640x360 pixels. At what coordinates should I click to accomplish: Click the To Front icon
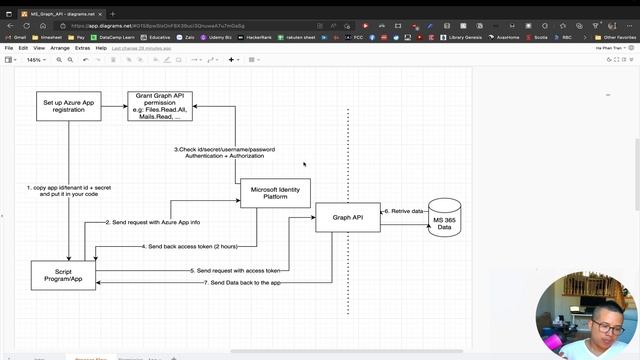pos(129,60)
